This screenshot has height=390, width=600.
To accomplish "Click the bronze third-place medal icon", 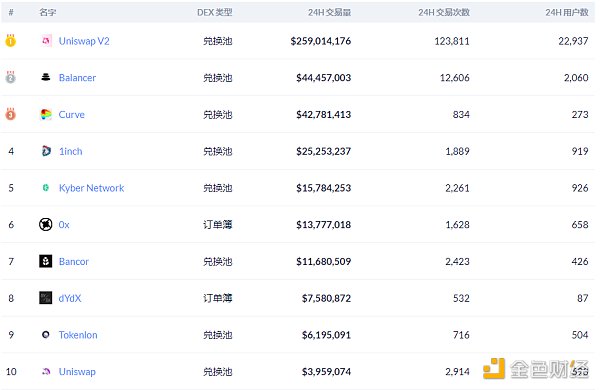I will click(10, 114).
